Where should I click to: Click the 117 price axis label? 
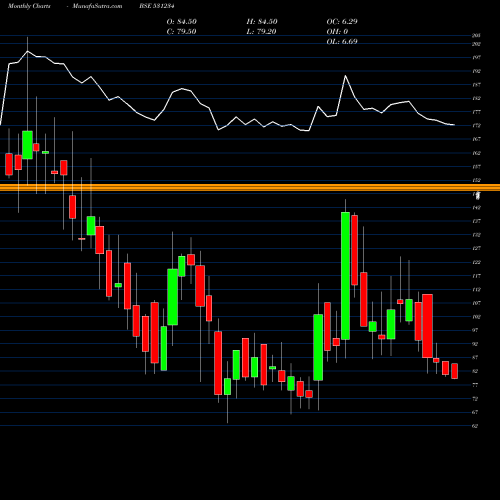click(476, 276)
